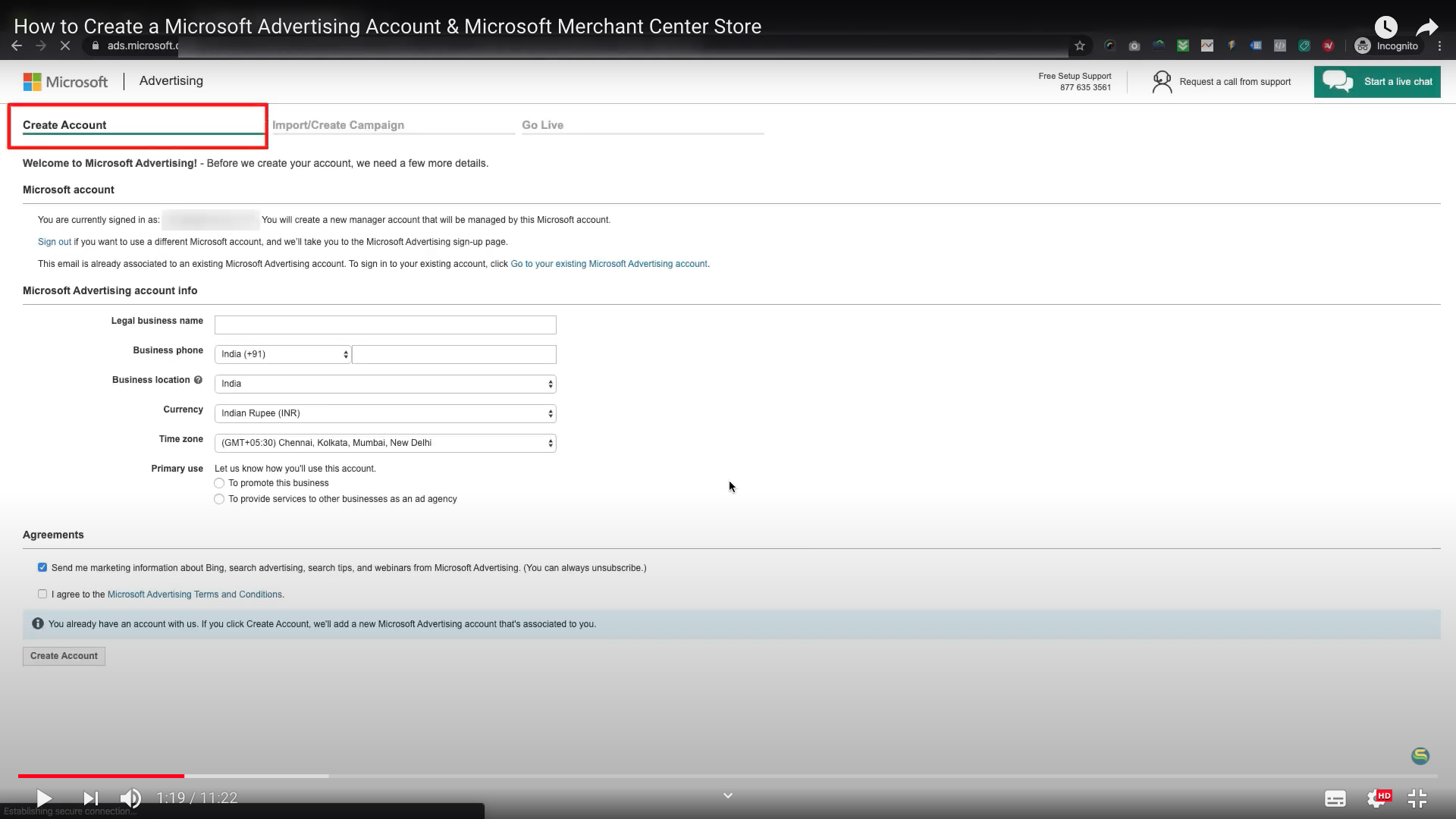Open the HD quality settings gear
The height and width of the screenshot is (819, 1456).
[x=1376, y=799]
